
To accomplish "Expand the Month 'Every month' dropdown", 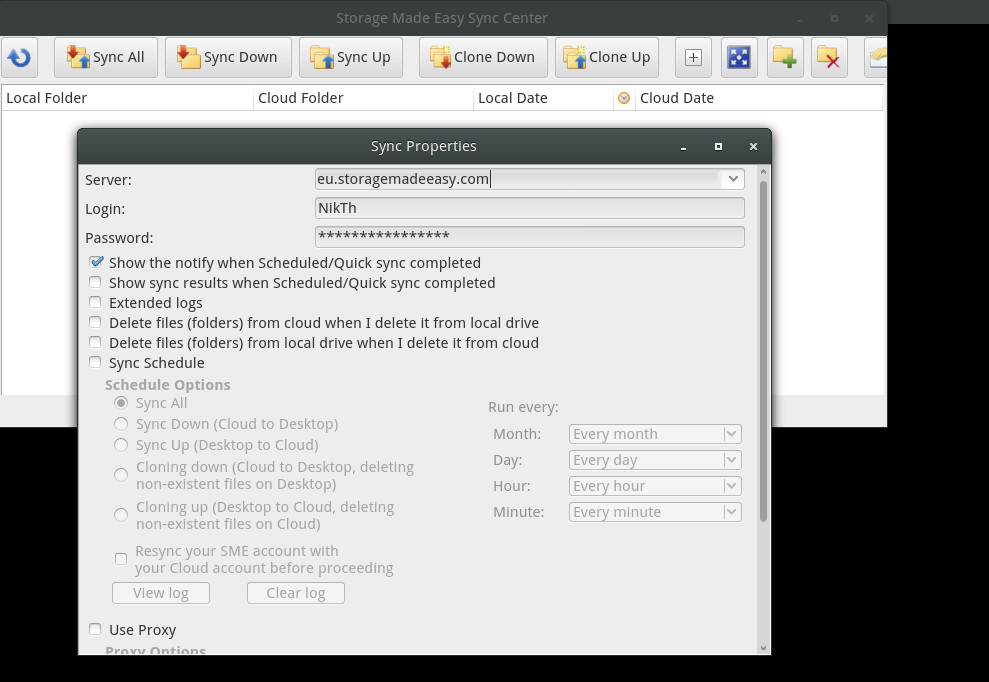I will [731, 434].
